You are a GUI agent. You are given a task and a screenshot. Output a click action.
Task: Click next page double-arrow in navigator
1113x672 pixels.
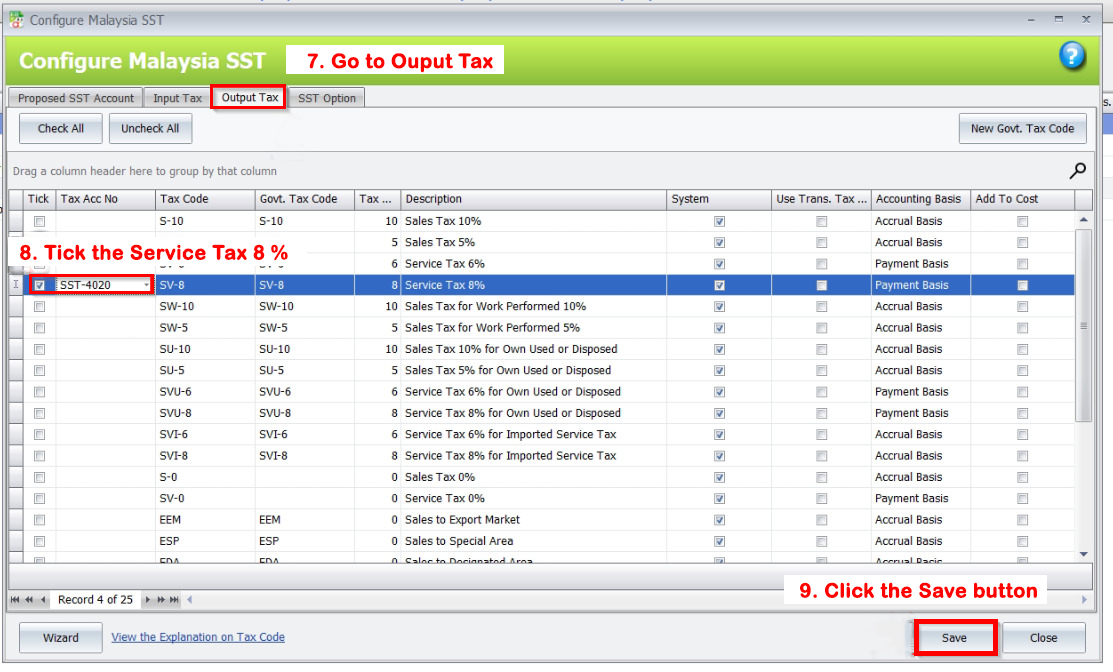(x=161, y=600)
